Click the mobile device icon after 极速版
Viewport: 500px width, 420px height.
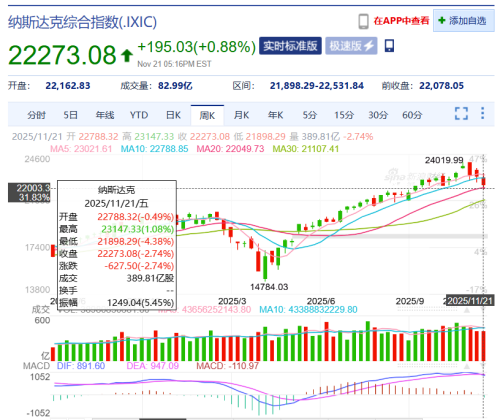(389, 46)
